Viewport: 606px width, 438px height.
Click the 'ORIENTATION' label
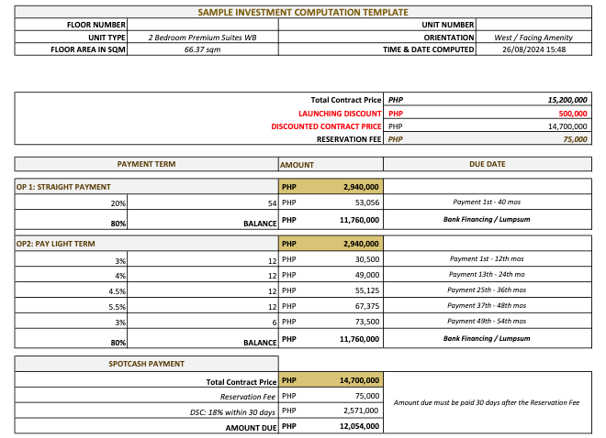pyautogui.click(x=449, y=37)
